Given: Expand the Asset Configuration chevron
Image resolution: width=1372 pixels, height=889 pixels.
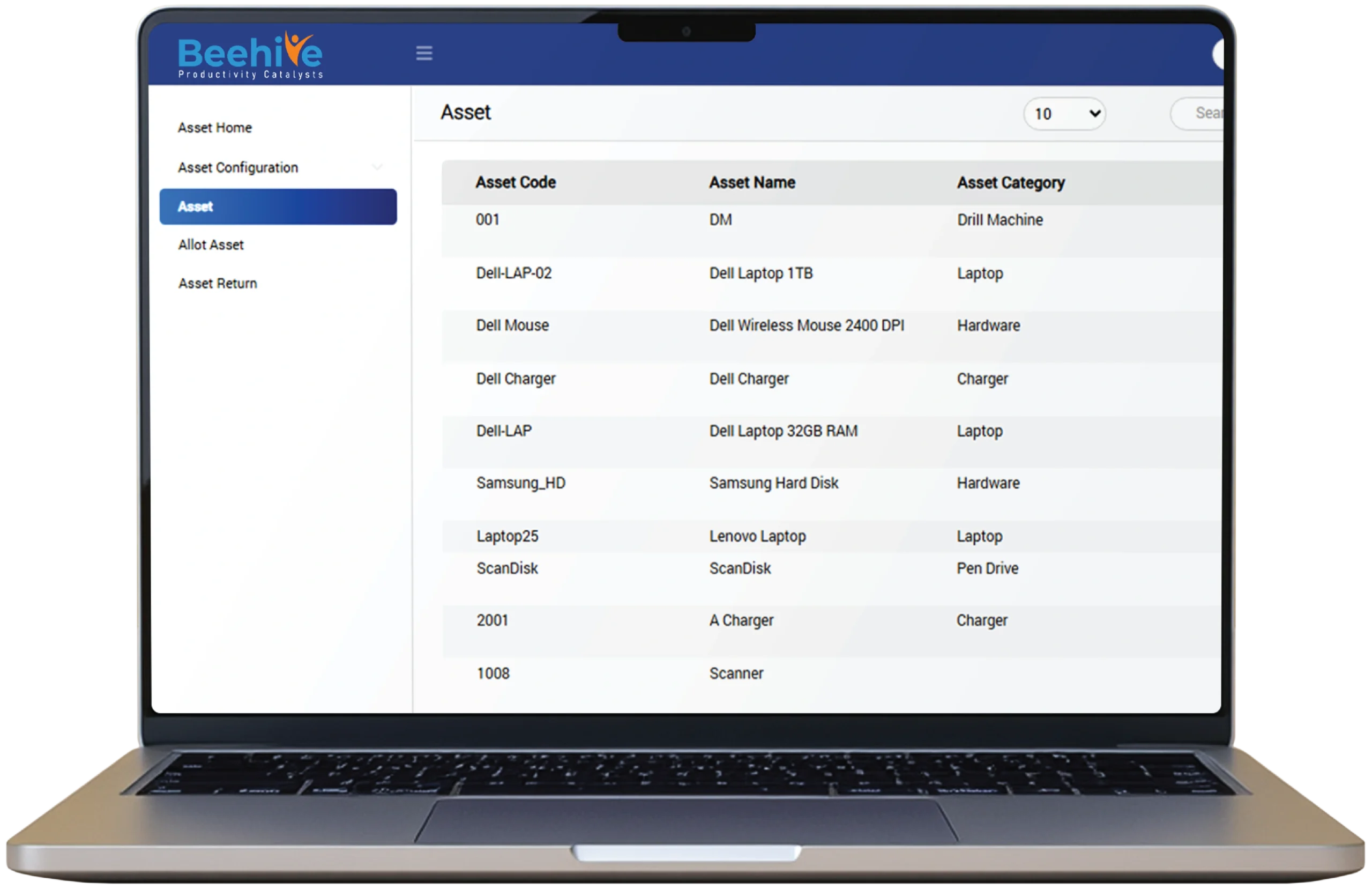Looking at the screenshot, I should point(377,167).
